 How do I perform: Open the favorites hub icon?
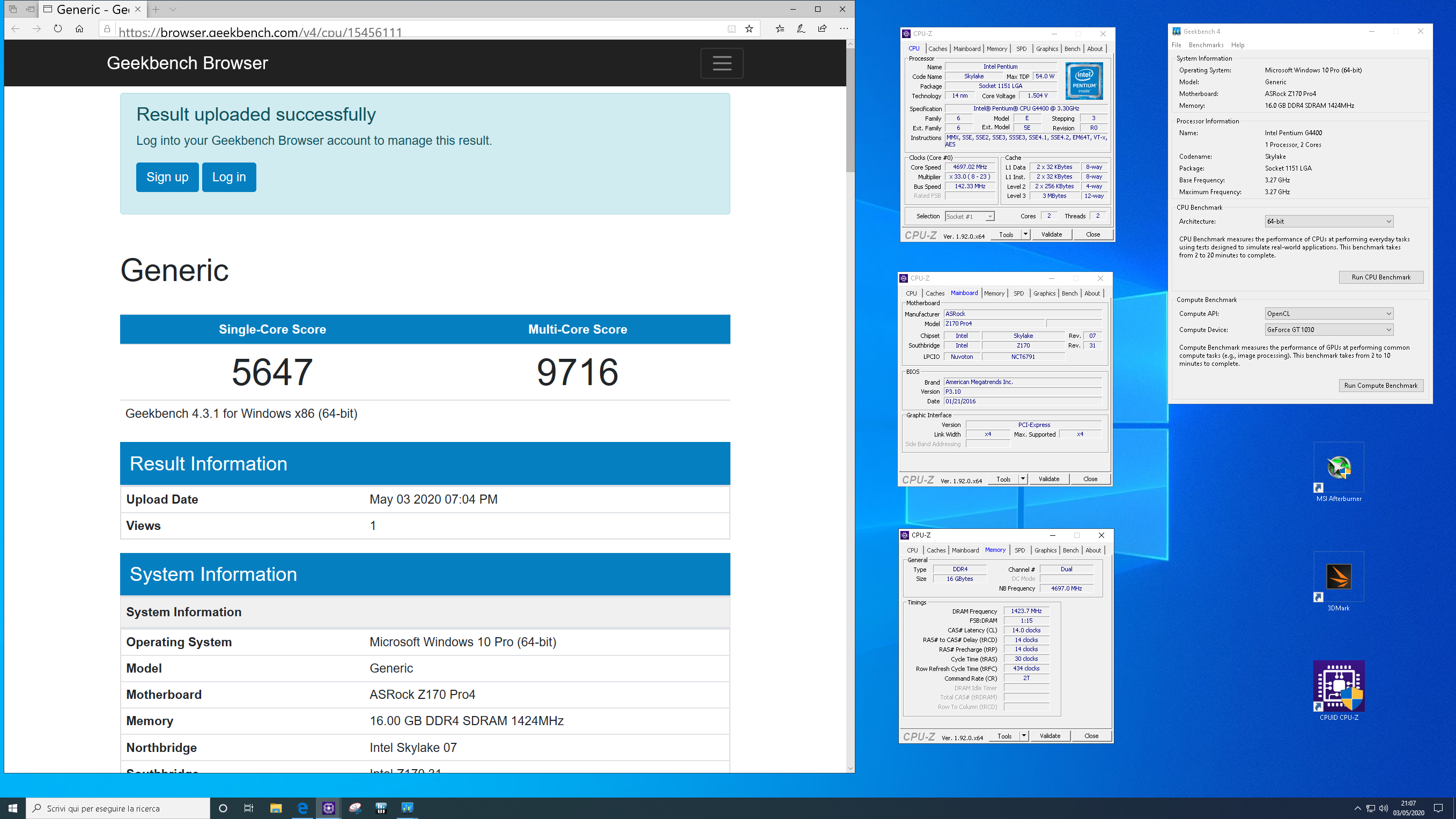(780, 28)
